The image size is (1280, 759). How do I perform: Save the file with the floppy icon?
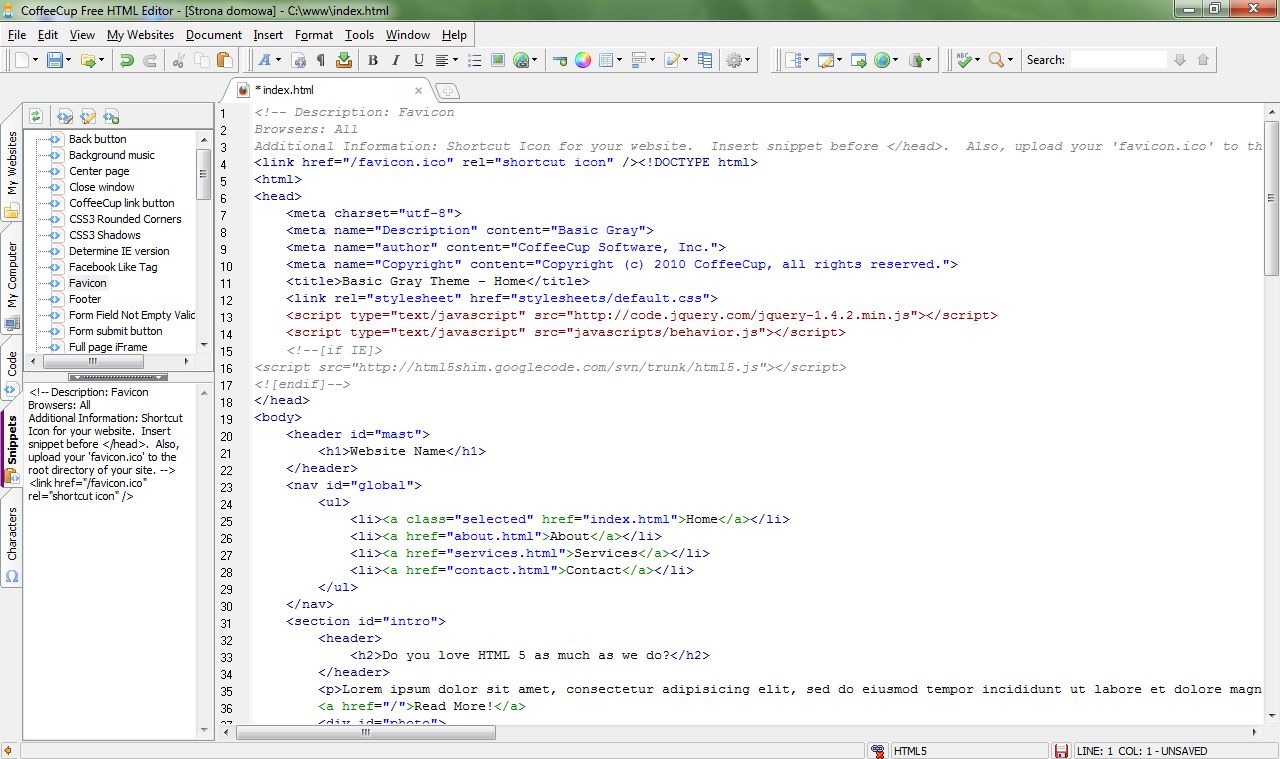[x=54, y=60]
